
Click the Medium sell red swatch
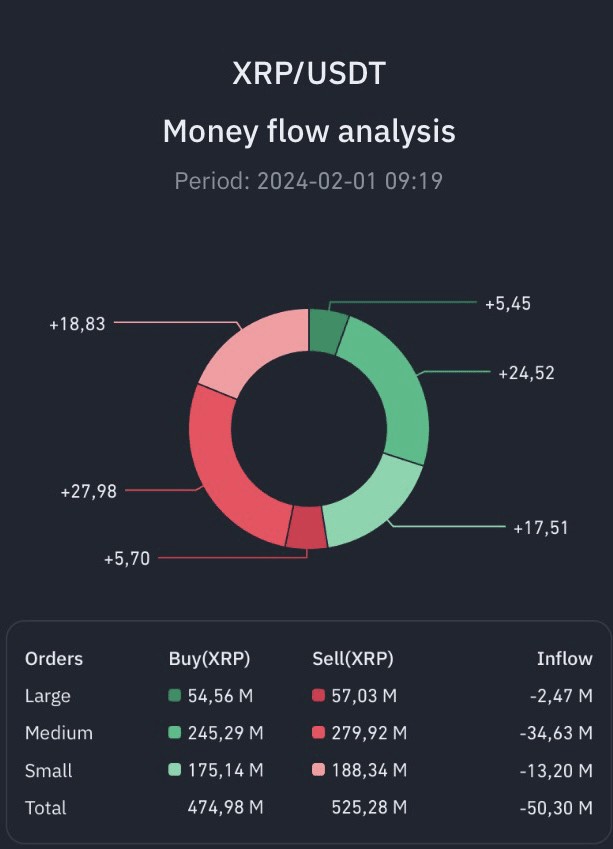319,733
